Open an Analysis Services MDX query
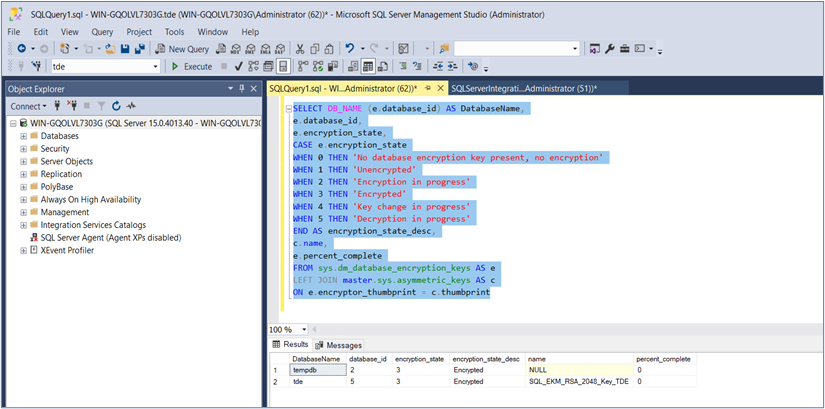 [x=236, y=49]
